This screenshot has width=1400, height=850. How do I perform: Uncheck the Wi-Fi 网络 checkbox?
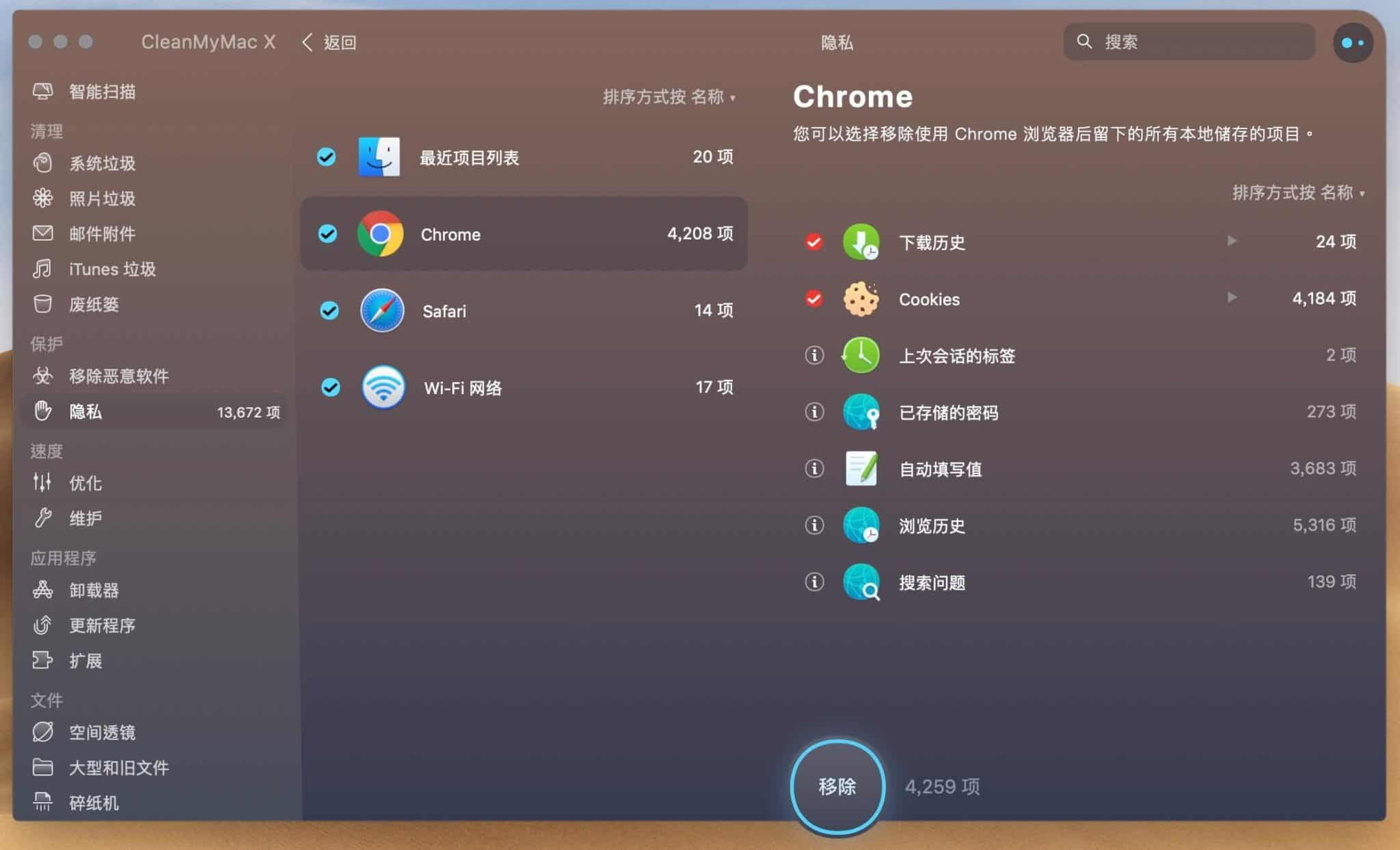pos(331,387)
